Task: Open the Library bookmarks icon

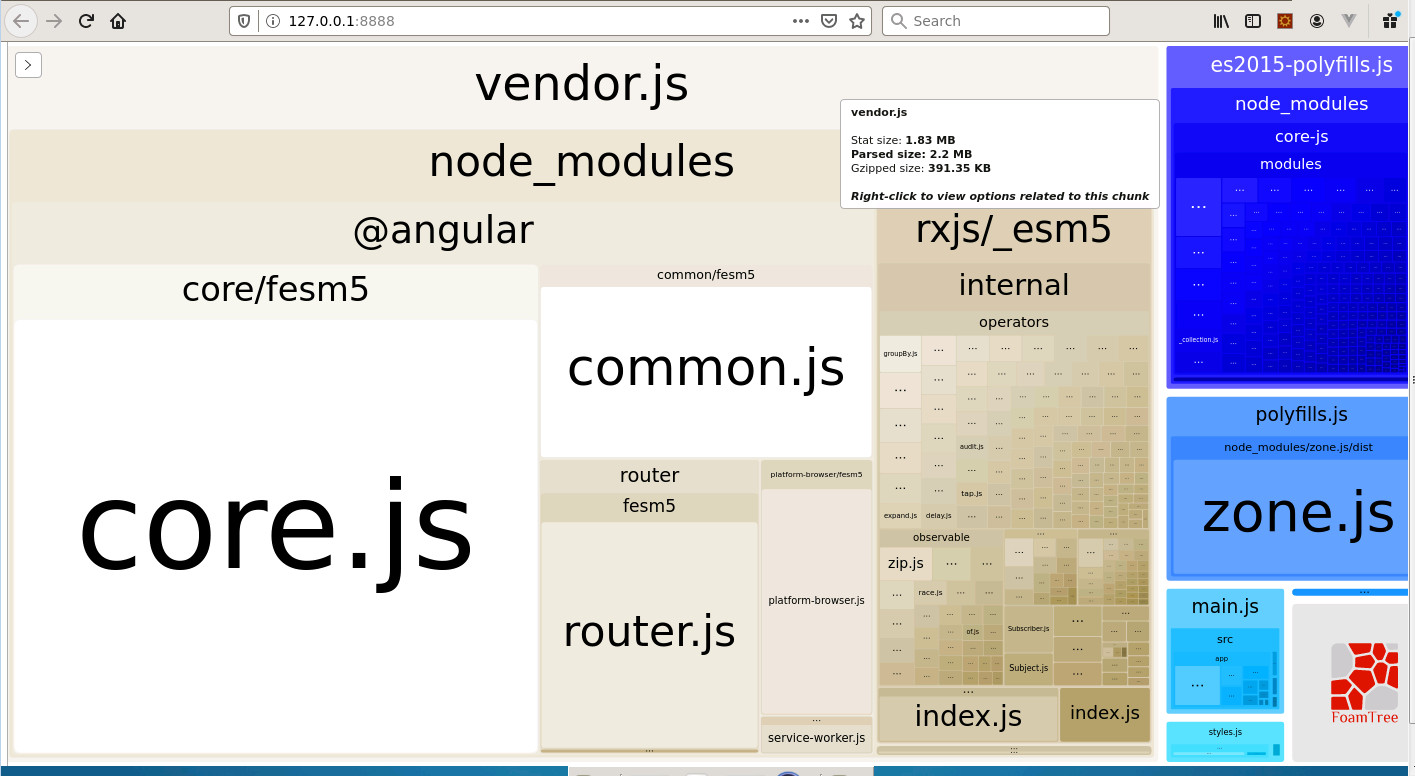Action: 1221,21
